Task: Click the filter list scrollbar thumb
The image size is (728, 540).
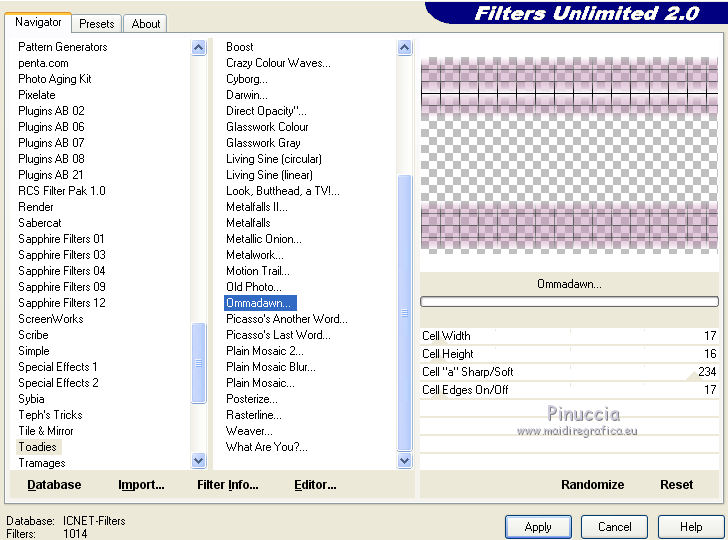Action: (x=405, y=312)
